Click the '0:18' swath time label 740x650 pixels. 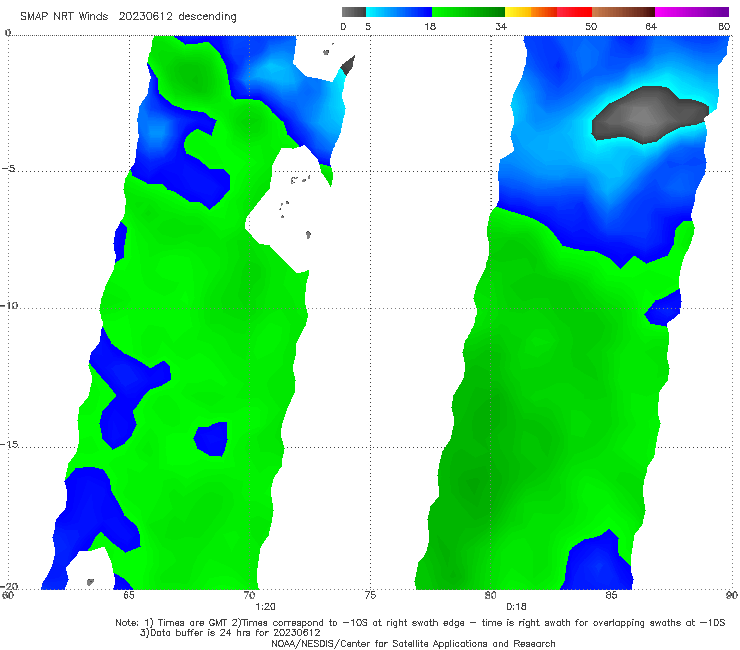(x=516, y=607)
